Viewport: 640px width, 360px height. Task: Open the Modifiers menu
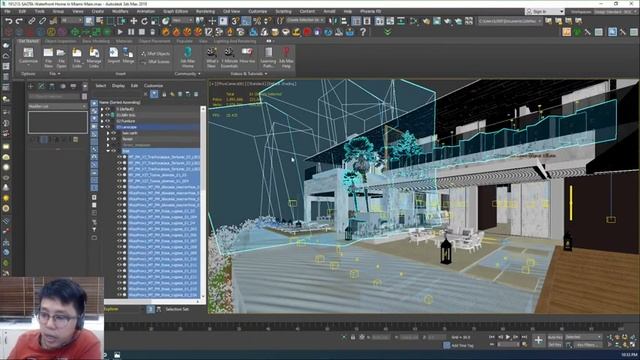(120, 11)
